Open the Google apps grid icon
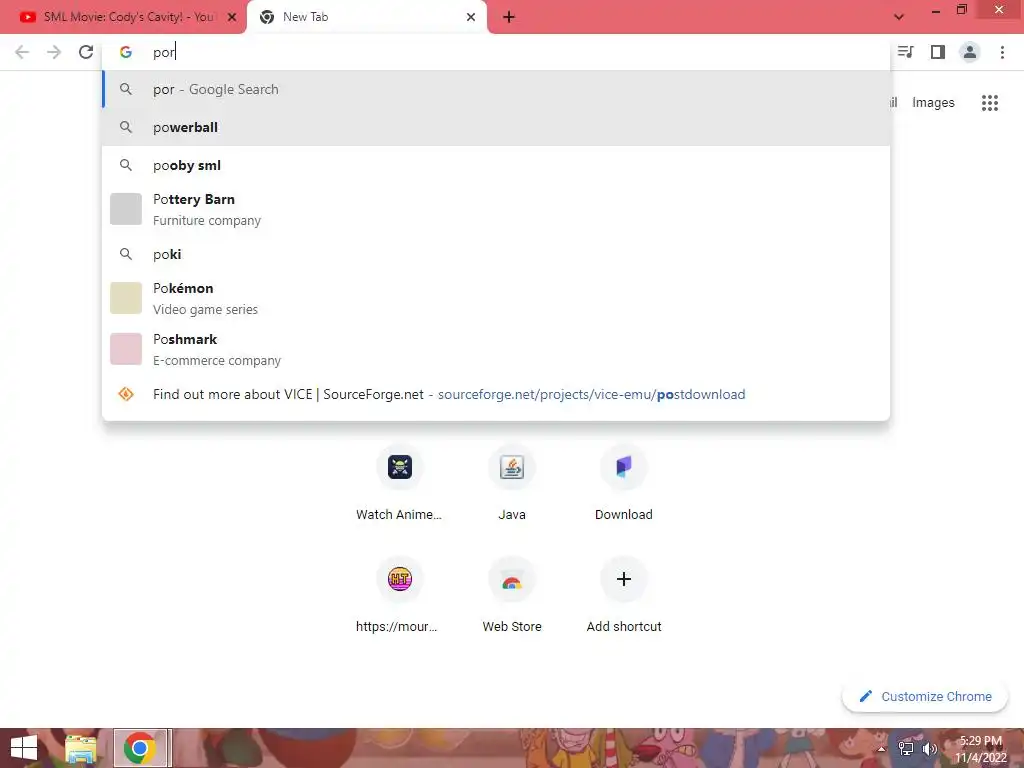The height and width of the screenshot is (768, 1024). [x=990, y=103]
